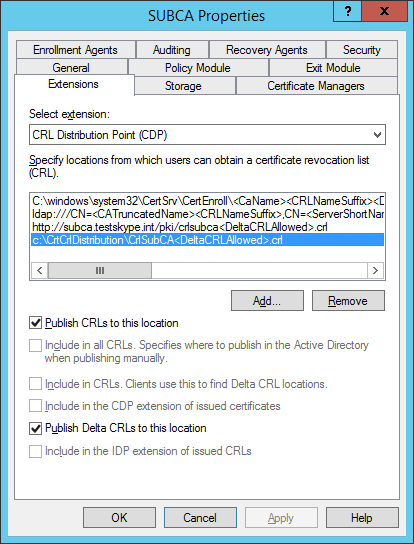Click the Remove button
The image size is (414, 544).
pos(348,301)
